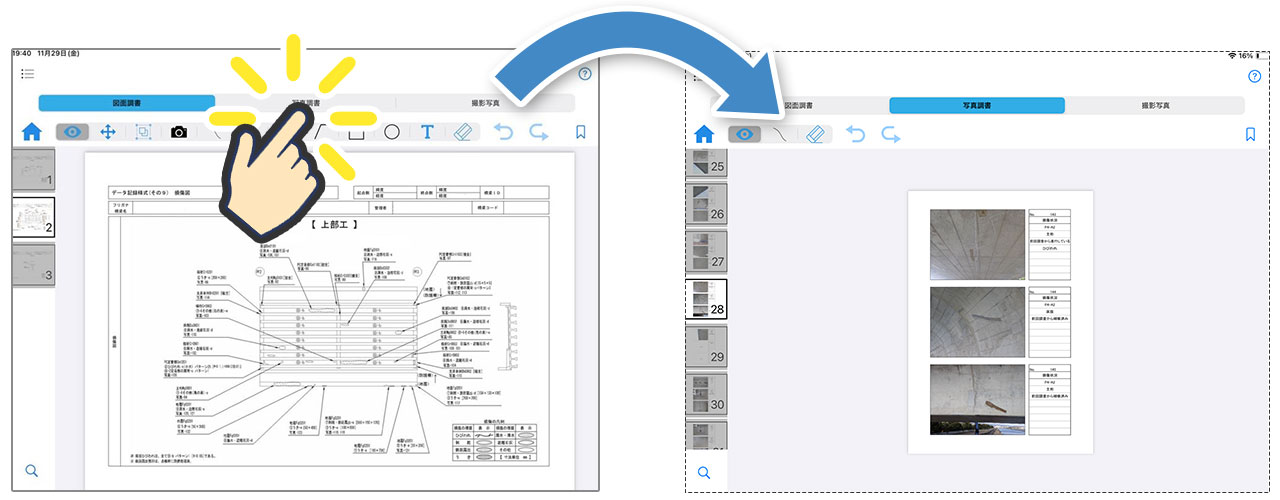Undo using the arrow next to the text eraser
The image size is (1280, 500).
tap(504, 132)
